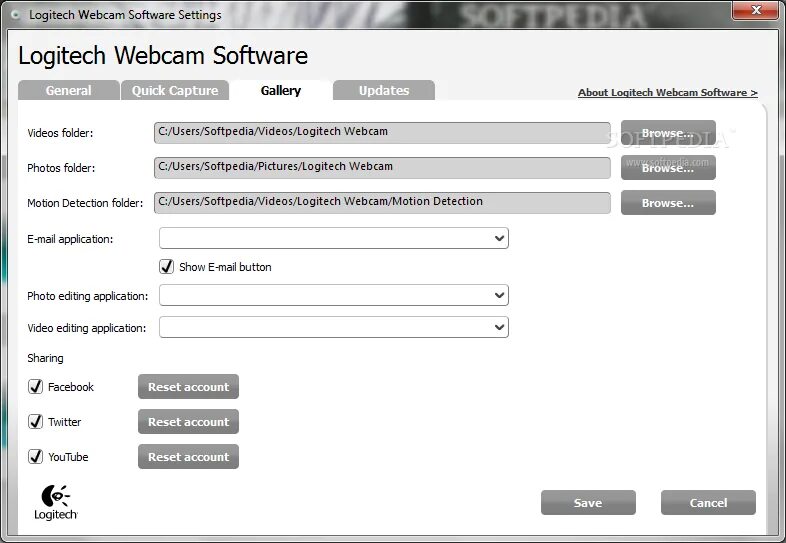Click the Motion Detection folder: label
Viewport: 786px width, 543px height.
[x=85, y=203]
